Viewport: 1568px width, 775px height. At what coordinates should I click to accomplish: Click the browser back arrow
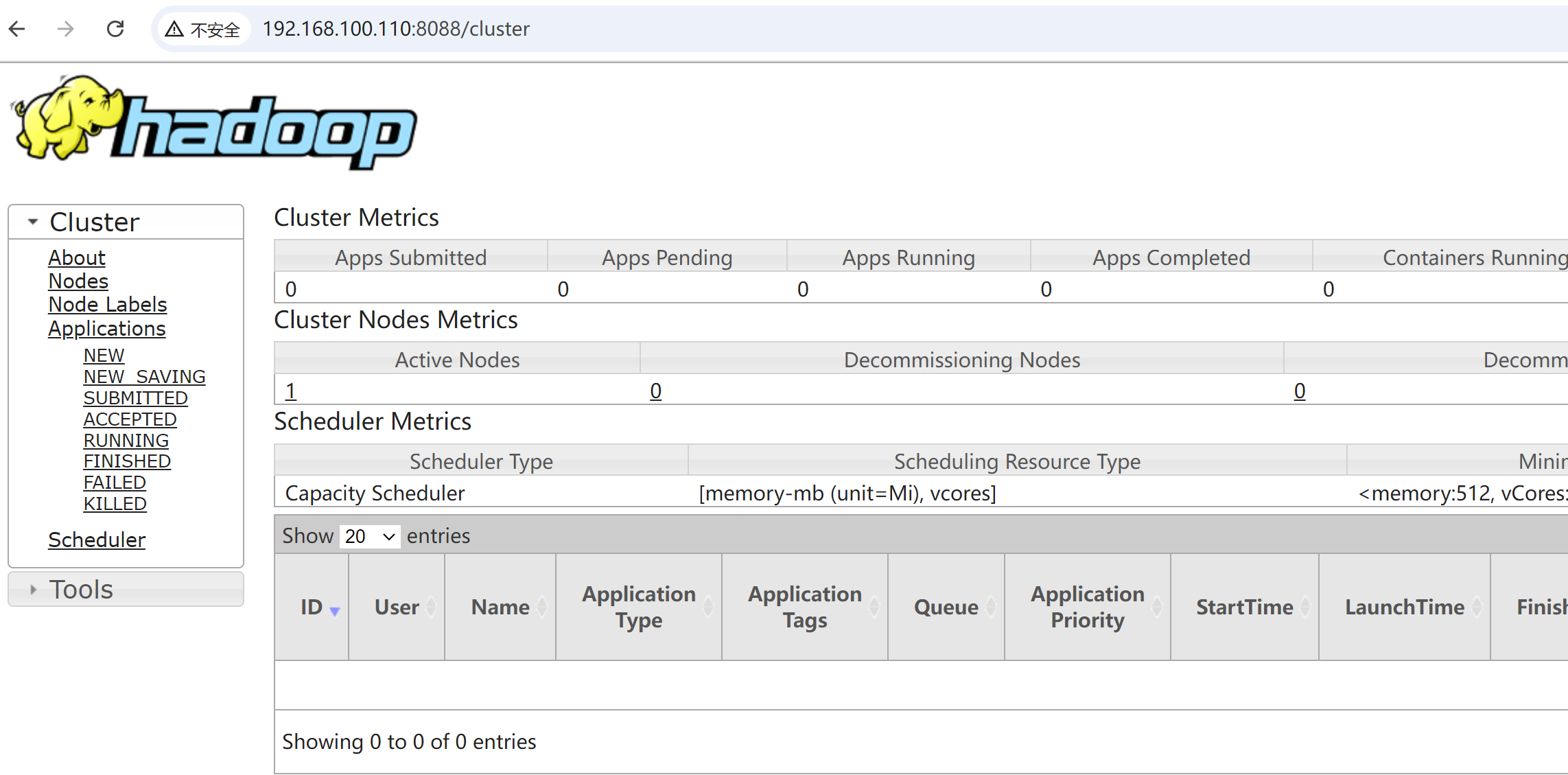pyautogui.click(x=18, y=29)
